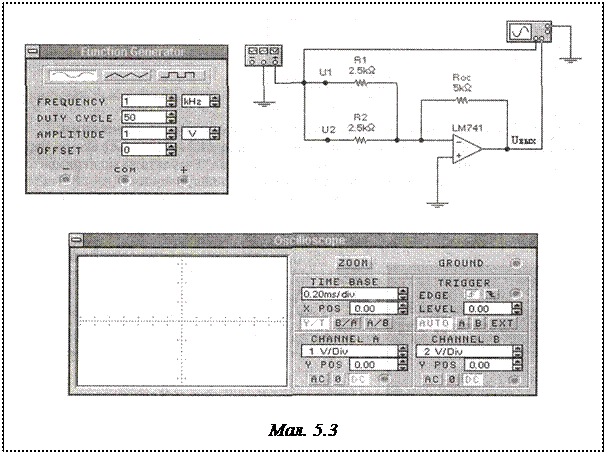Click Channel B Y POS field
This screenshot has width=606, height=454.
tap(488, 365)
